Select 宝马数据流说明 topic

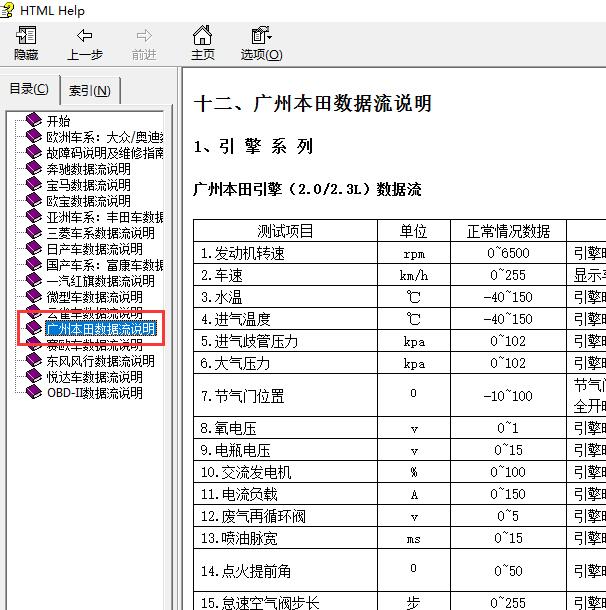coord(88,185)
